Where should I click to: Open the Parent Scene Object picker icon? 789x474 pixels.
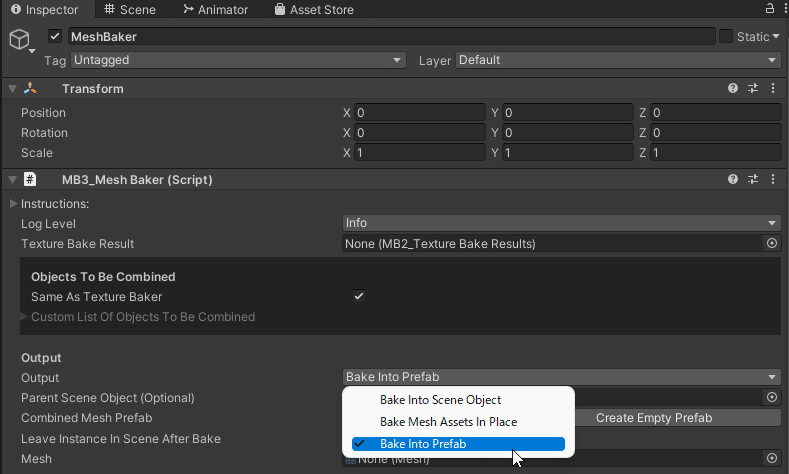772,397
